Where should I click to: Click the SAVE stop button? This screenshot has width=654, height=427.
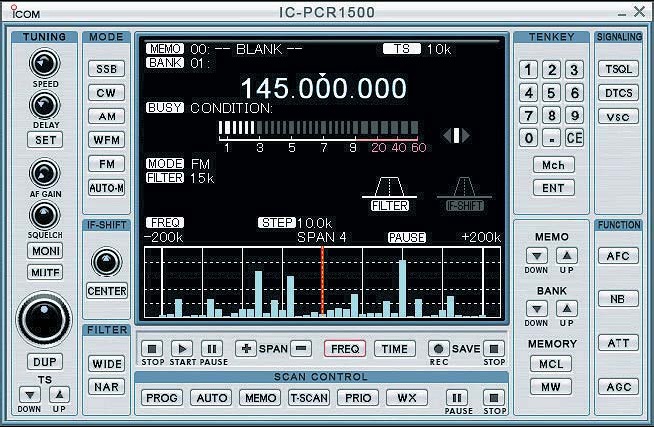[x=494, y=349]
